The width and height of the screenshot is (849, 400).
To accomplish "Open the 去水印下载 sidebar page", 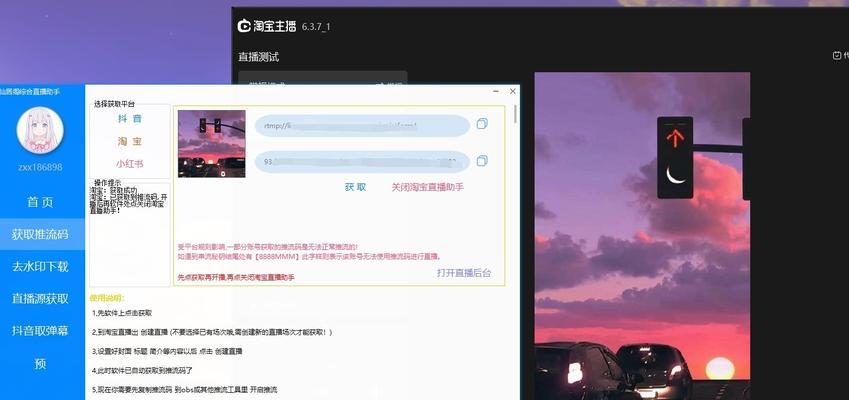I will click(41, 266).
